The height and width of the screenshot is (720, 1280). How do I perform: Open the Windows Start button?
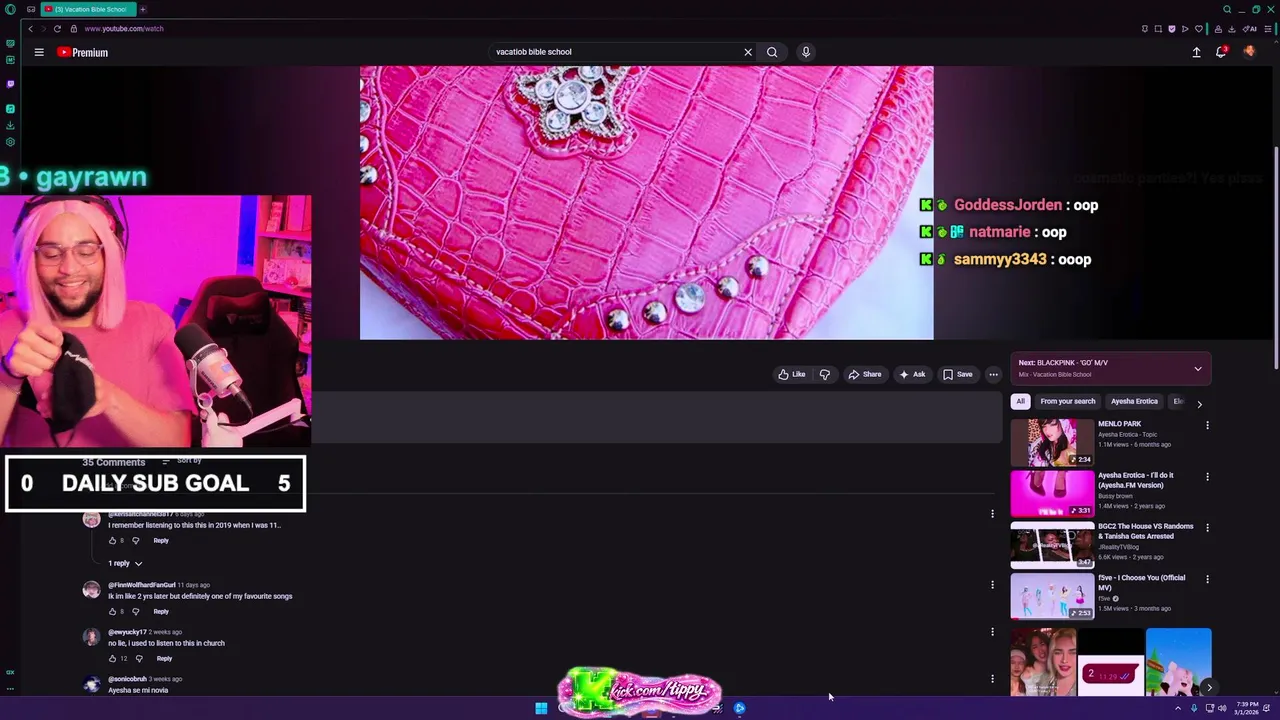click(541, 708)
